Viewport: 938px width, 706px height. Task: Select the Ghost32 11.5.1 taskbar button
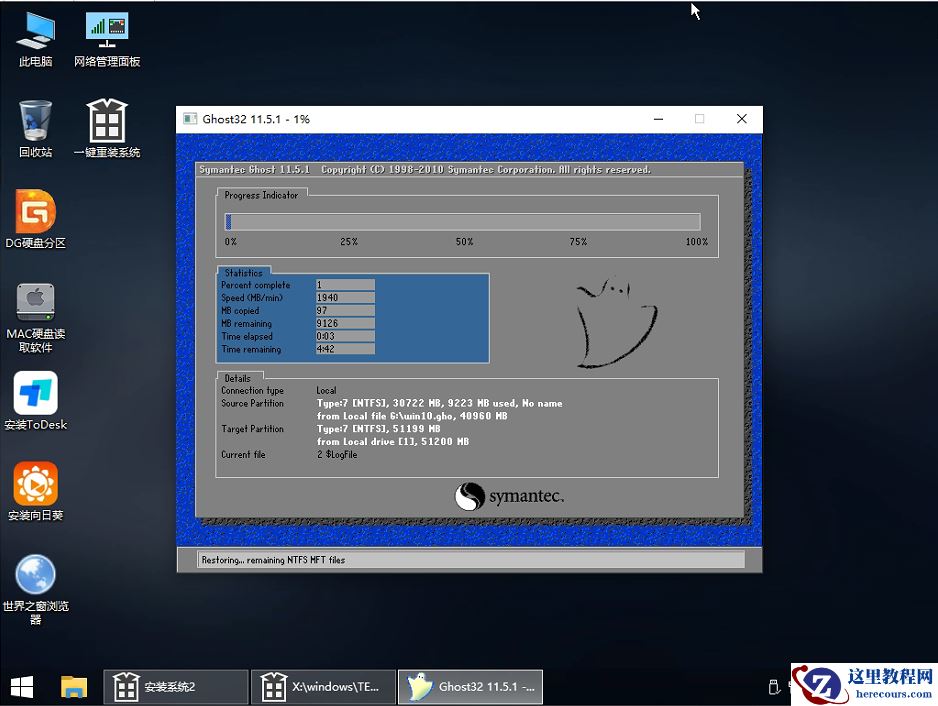(x=470, y=687)
